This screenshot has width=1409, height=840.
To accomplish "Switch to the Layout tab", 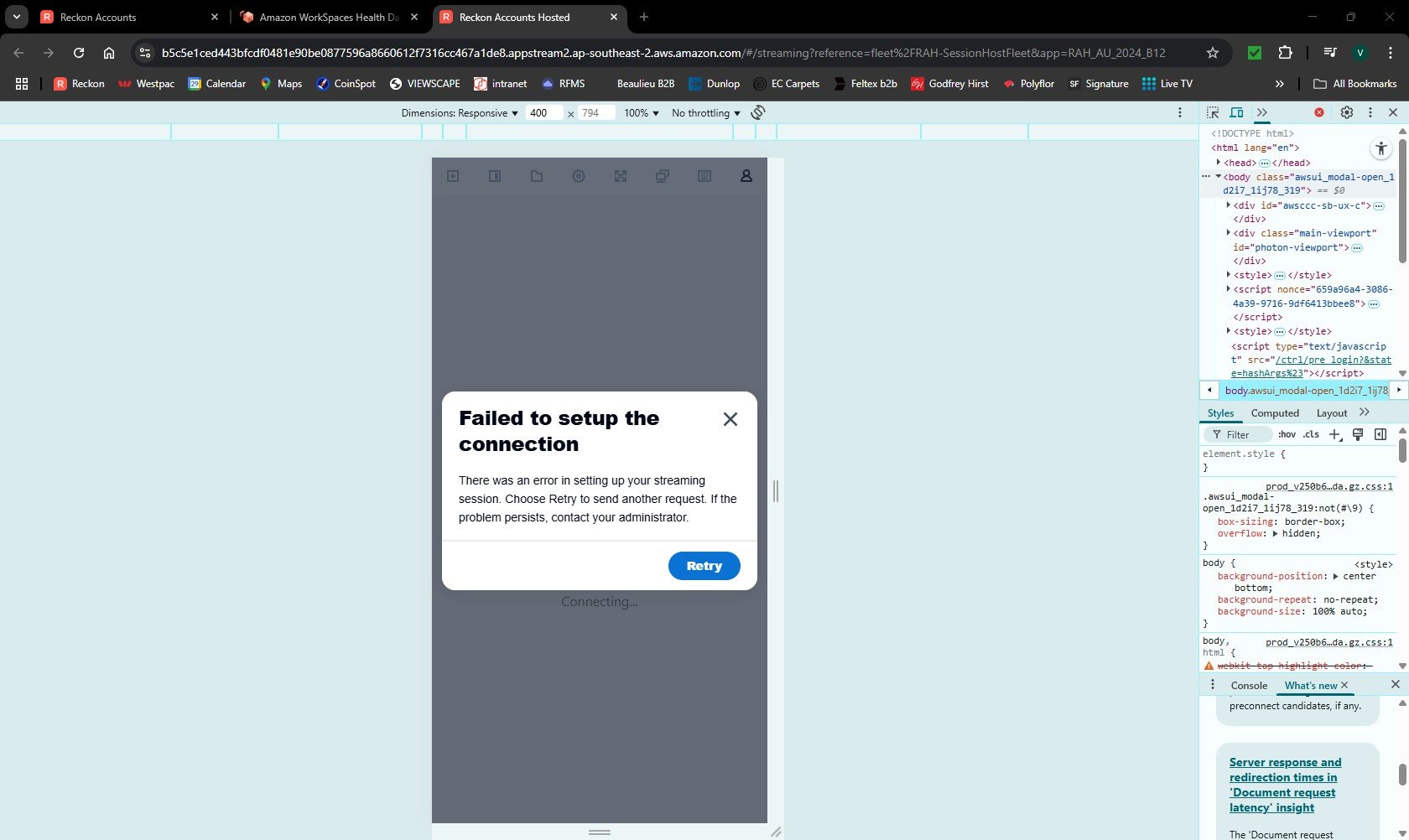I will [x=1332, y=413].
